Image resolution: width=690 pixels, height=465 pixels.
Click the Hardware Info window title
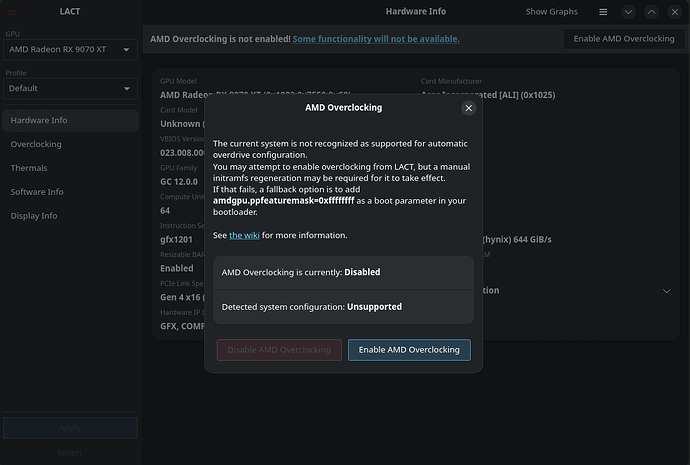[x=416, y=12]
